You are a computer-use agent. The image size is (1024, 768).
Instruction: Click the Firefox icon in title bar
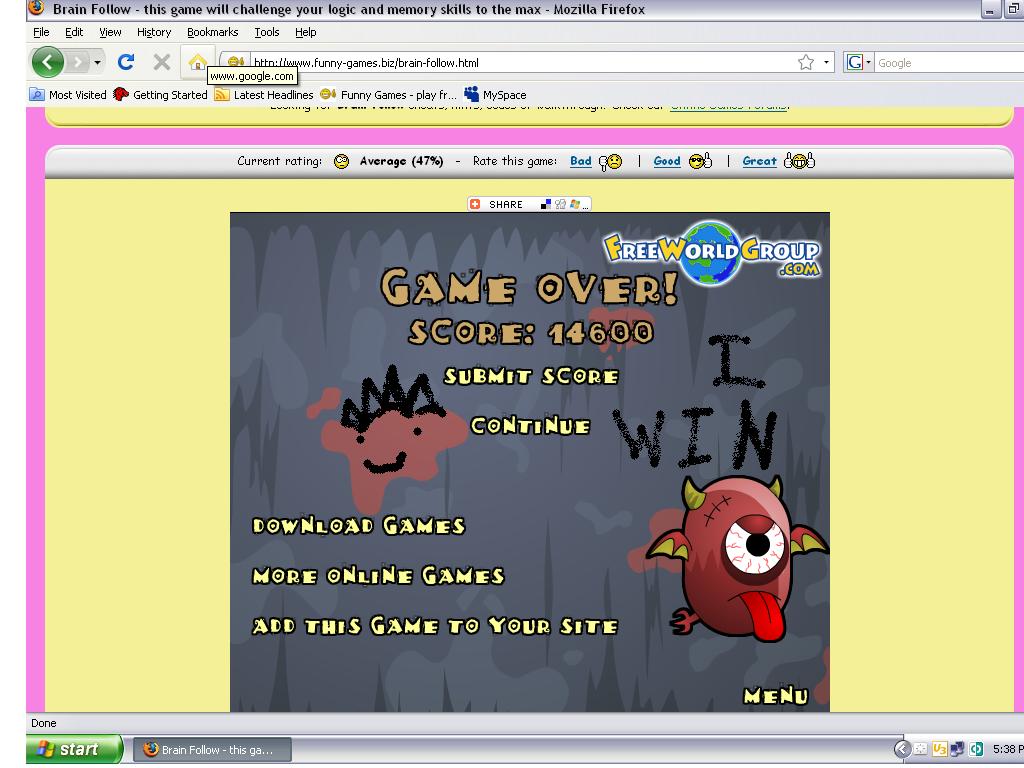click(x=37, y=8)
